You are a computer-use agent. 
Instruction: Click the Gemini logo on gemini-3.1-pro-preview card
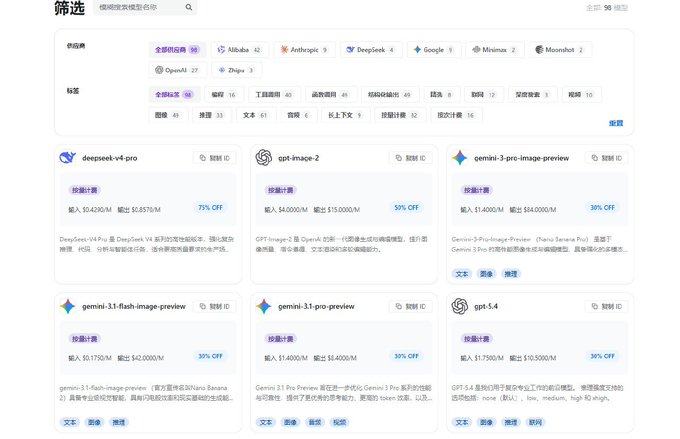pyautogui.click(x=264, y=306)
